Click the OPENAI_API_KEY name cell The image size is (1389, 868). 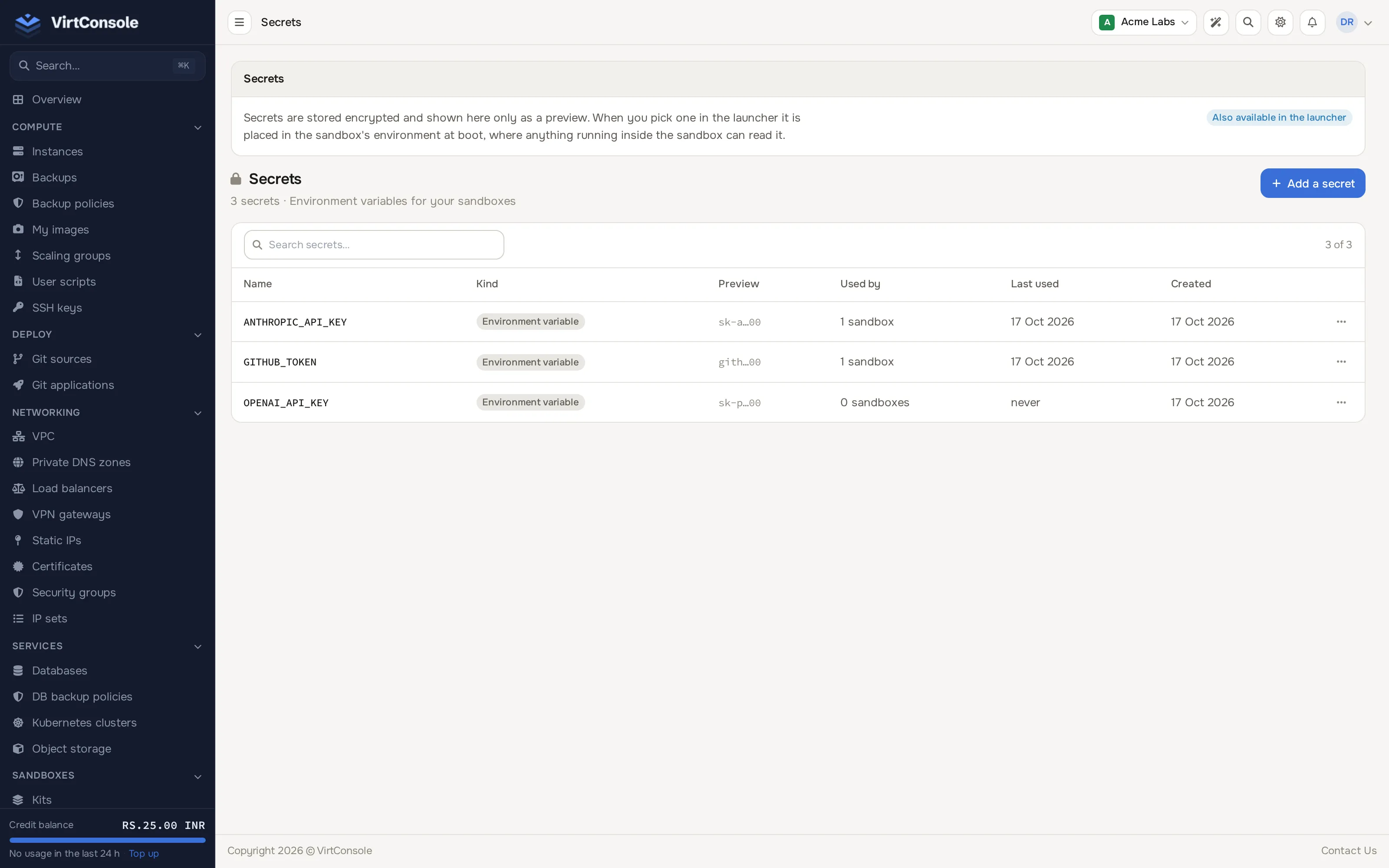286,403
